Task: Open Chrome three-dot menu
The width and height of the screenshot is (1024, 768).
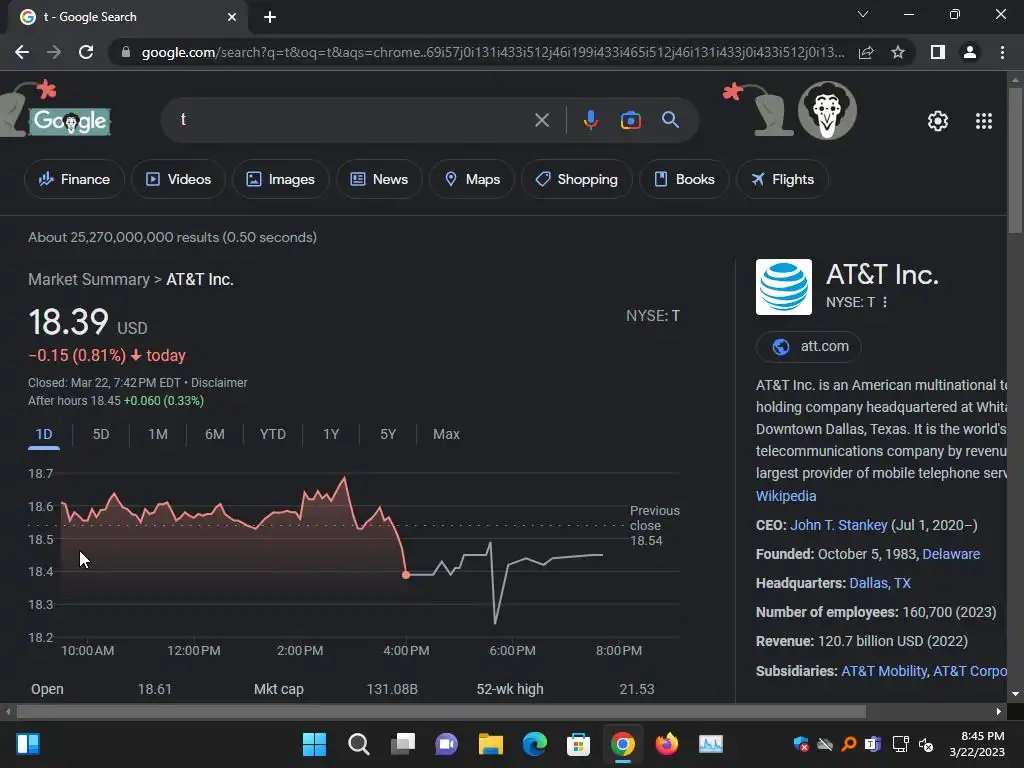Action: [x=1002, y=52]
